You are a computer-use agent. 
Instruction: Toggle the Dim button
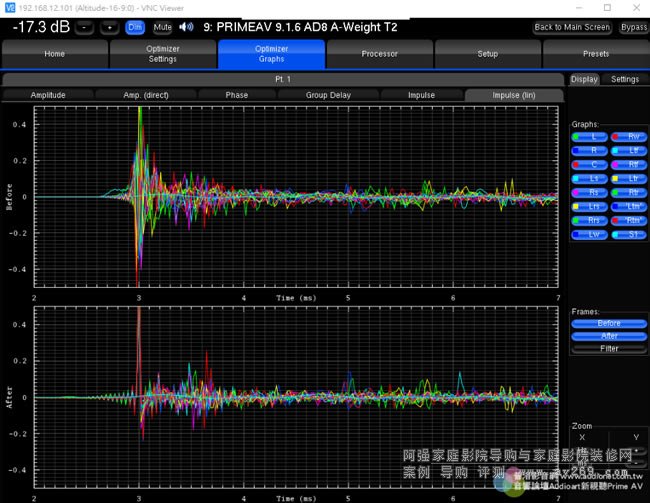click(x=135, y=27)
